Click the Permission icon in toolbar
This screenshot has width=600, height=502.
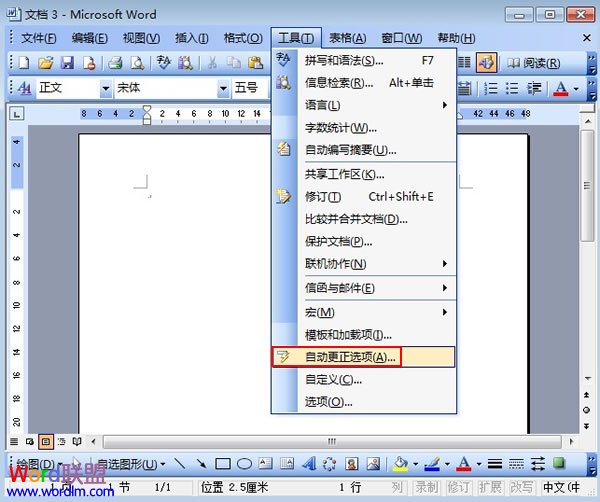(90, 63)
